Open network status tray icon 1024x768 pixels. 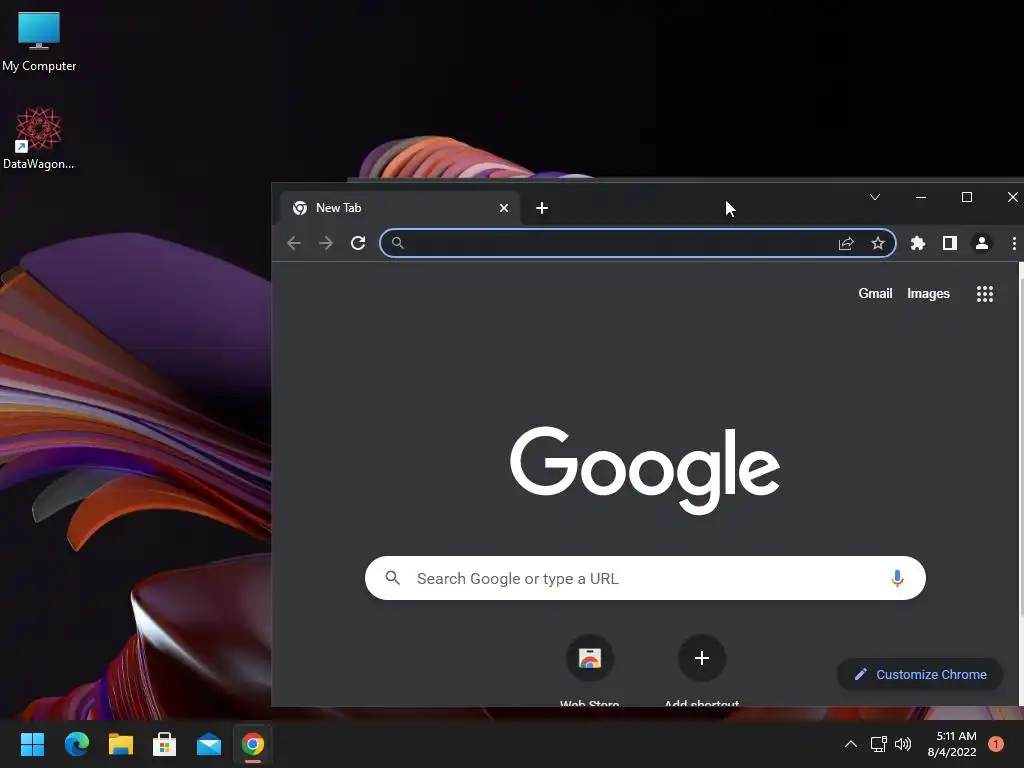[878, 744]
